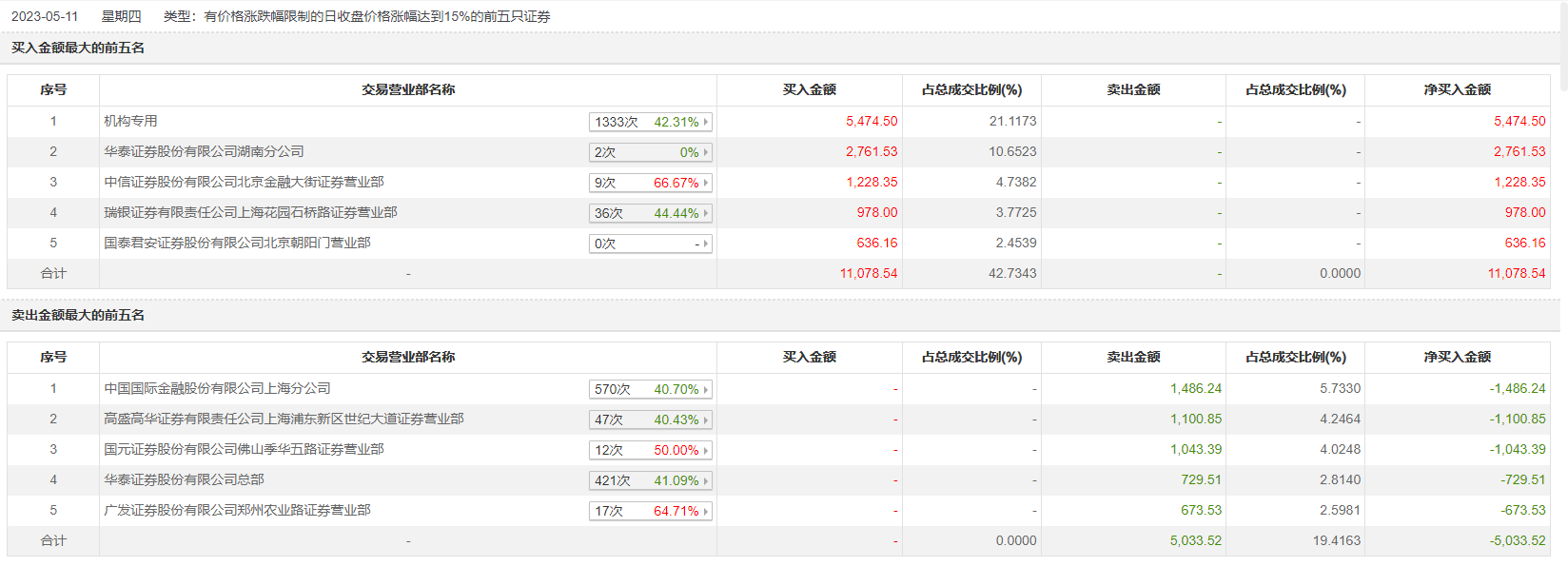Open 中国国际金融股份有限公司上海分公司 link
The height and width of the screenshot is (566, 1568).
click(217, 389)
